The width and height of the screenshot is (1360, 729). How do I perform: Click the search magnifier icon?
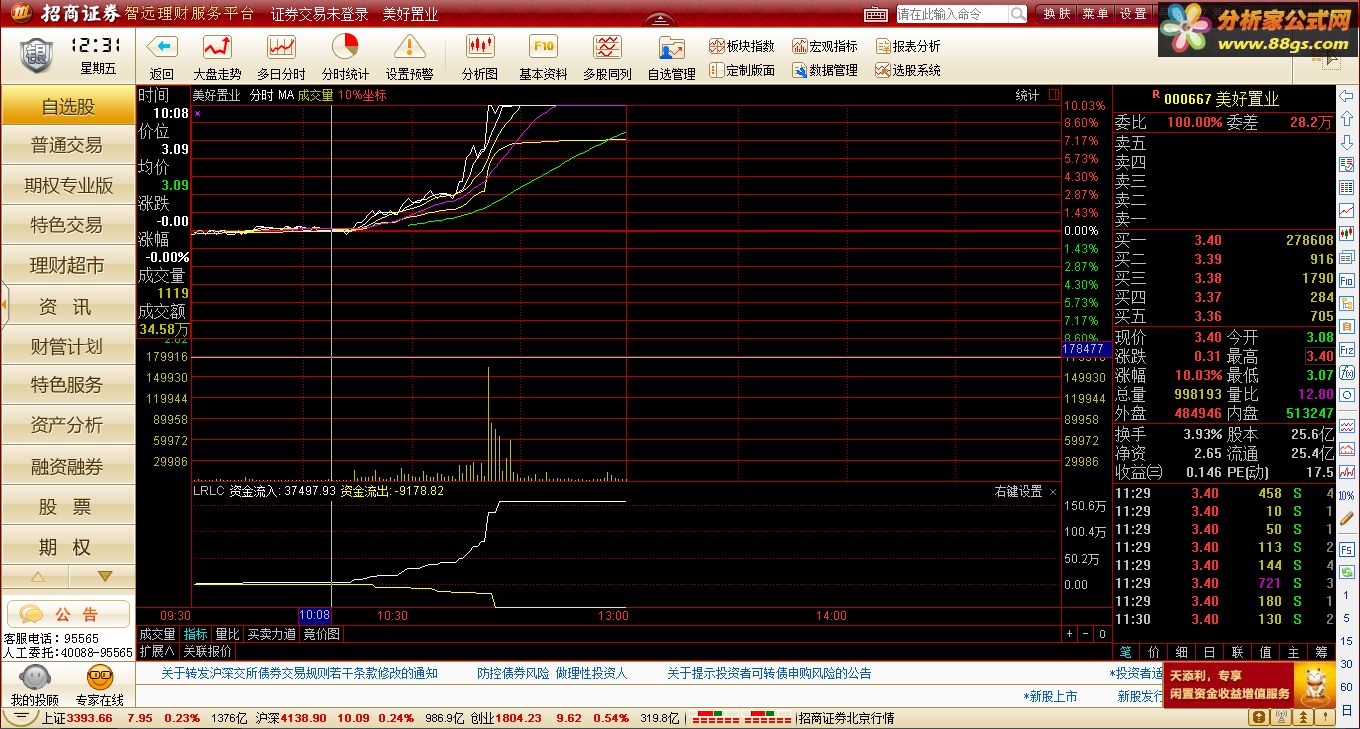pyautogui.click(x=1017, y=14)
